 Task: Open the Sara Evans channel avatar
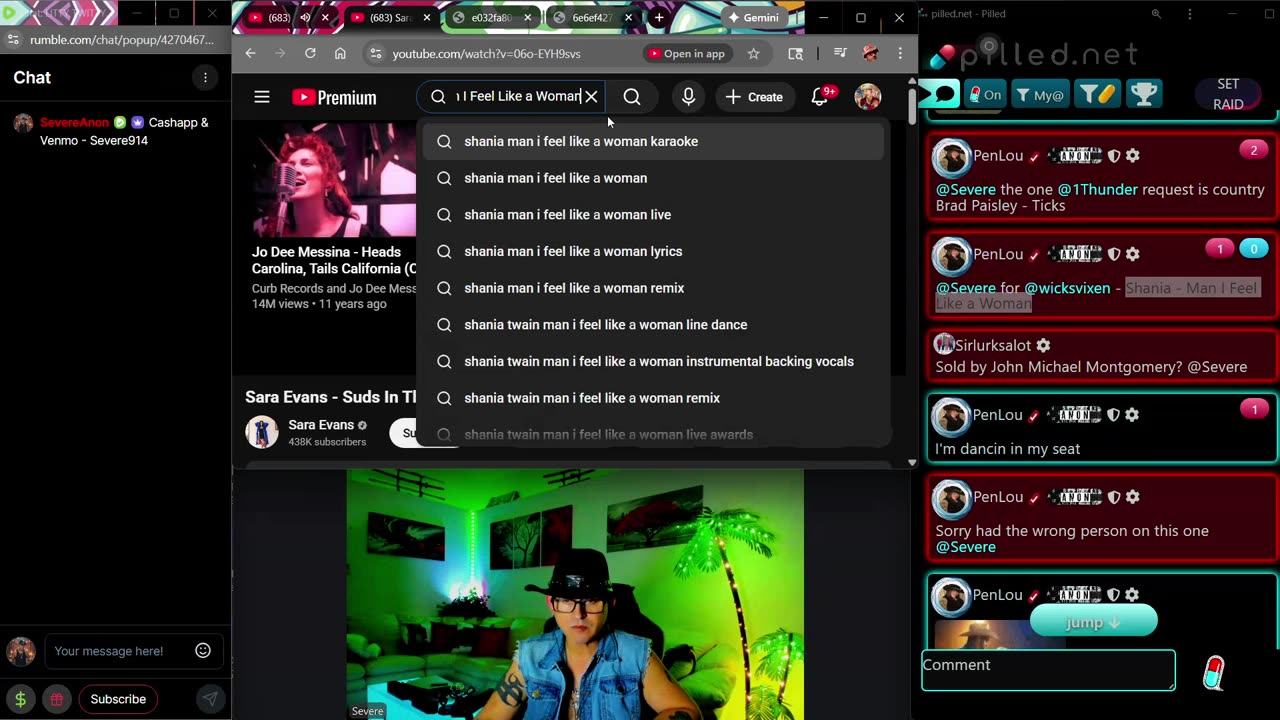[262, 432]
